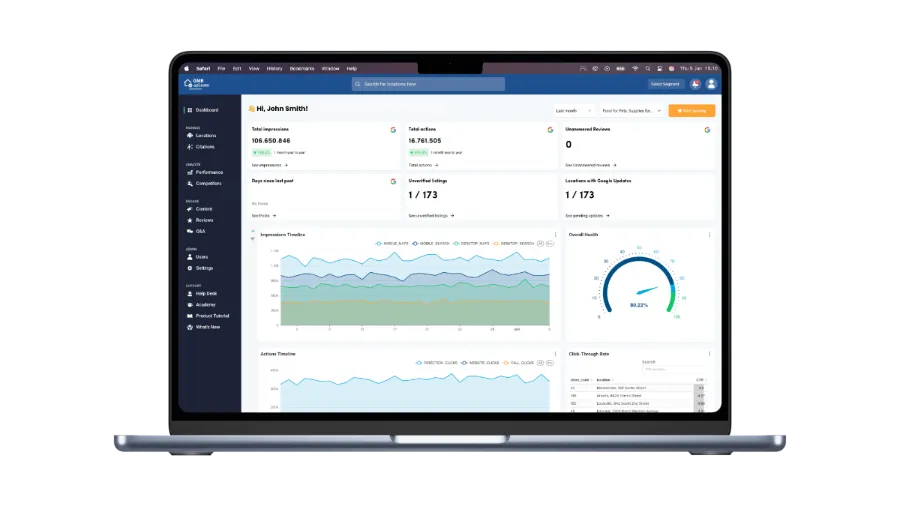Toggle MOBILE_MAPS series in Impressions legend
This screenshot has height=506, width=900.
click(x=392, y=244)
